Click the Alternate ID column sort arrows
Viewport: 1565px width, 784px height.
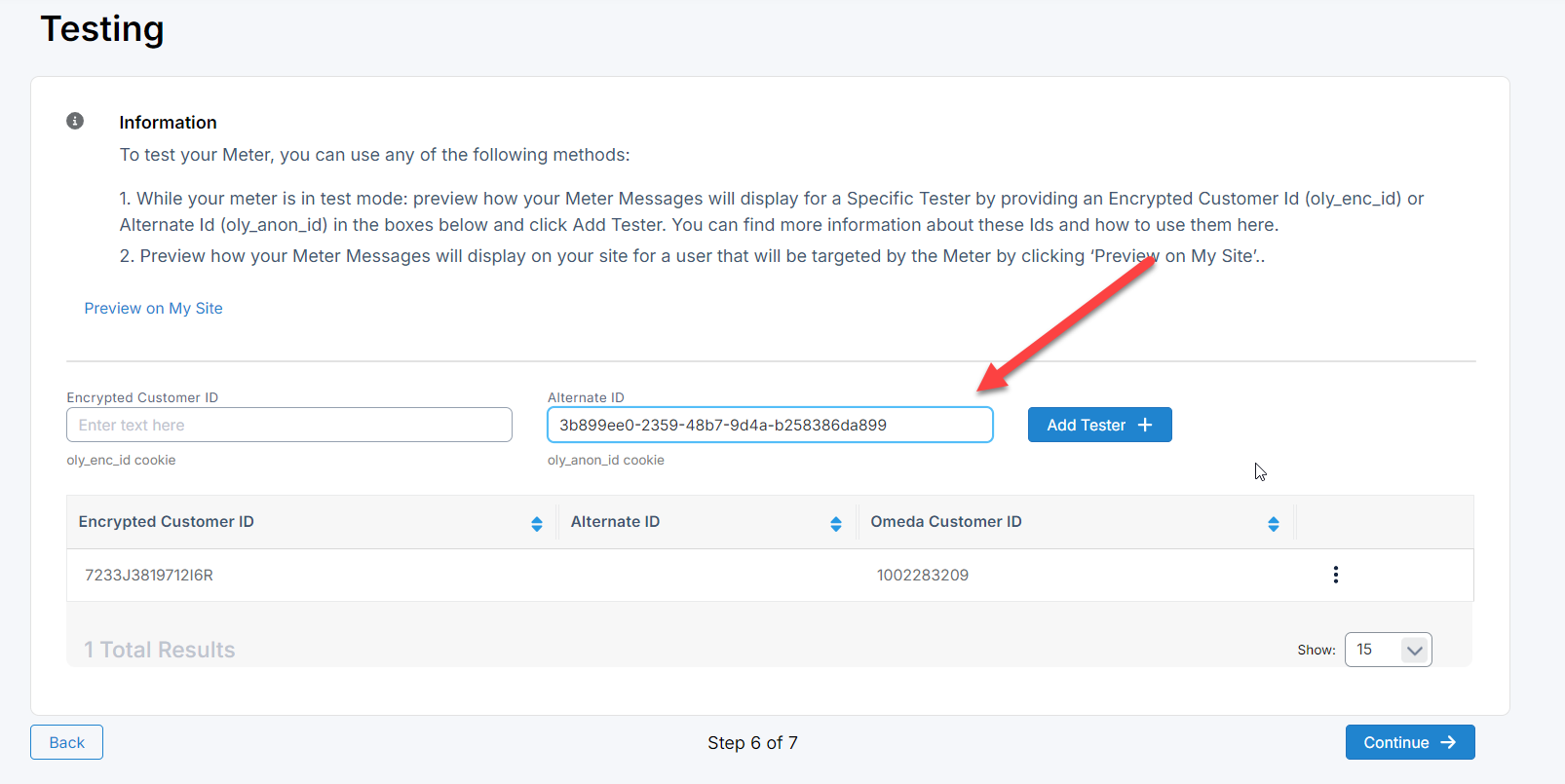pos(835,524)
